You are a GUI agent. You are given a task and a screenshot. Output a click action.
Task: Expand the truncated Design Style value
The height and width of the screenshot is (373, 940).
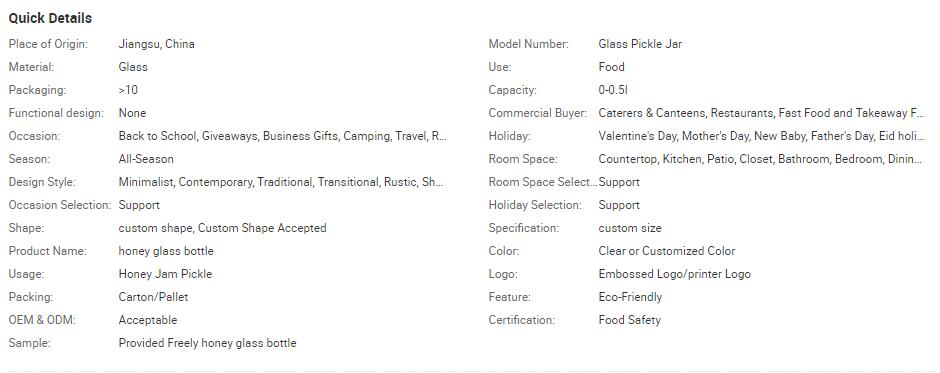(281, 182)
